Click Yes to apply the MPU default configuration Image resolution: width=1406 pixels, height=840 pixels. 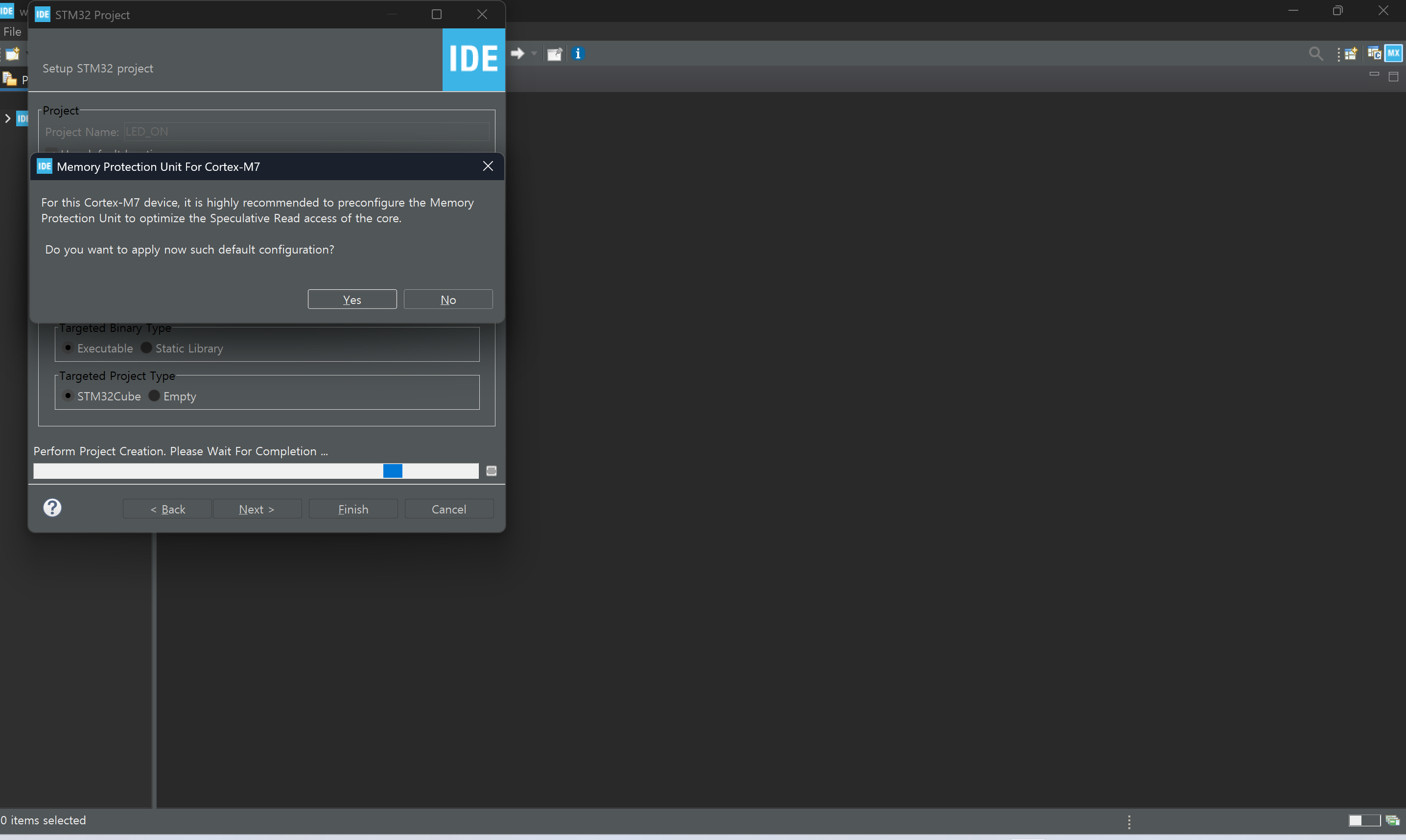click(352, 300)
